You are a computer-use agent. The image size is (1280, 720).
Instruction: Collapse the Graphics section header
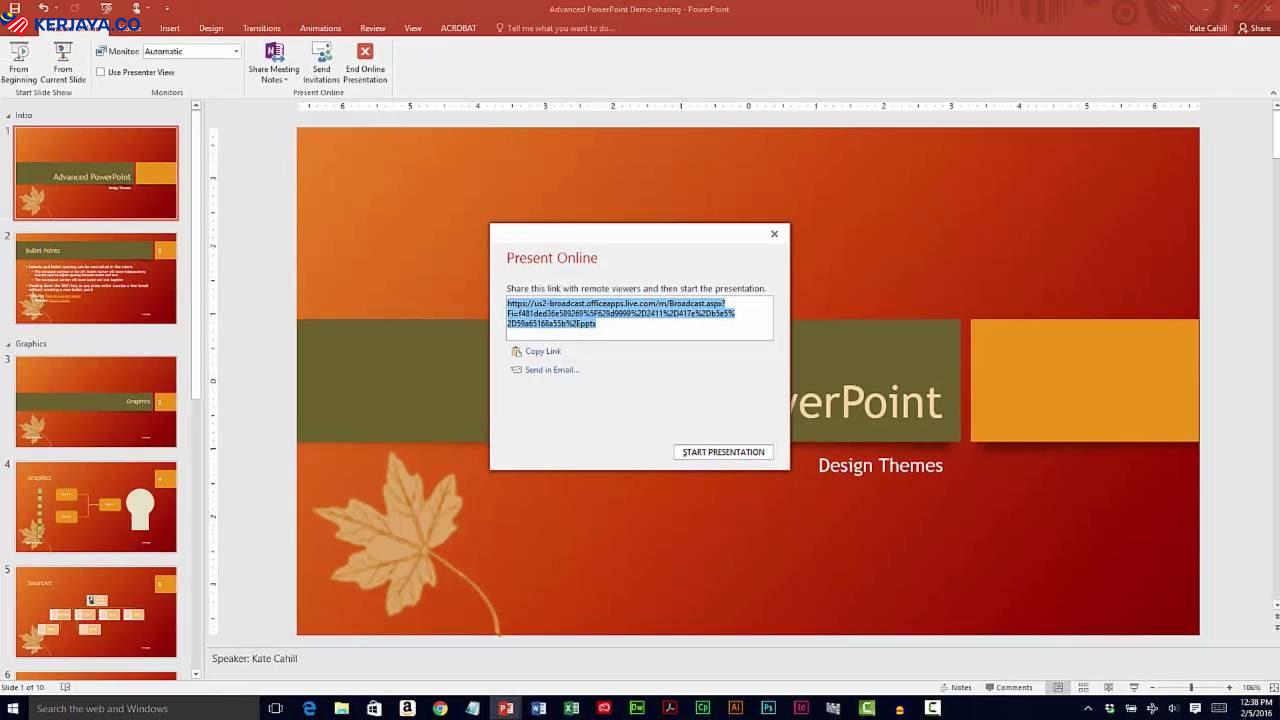[x=9, y=343]
